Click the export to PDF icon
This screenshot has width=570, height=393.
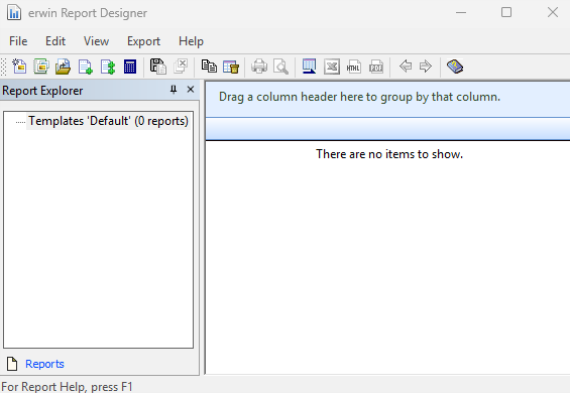coord(376,67)
